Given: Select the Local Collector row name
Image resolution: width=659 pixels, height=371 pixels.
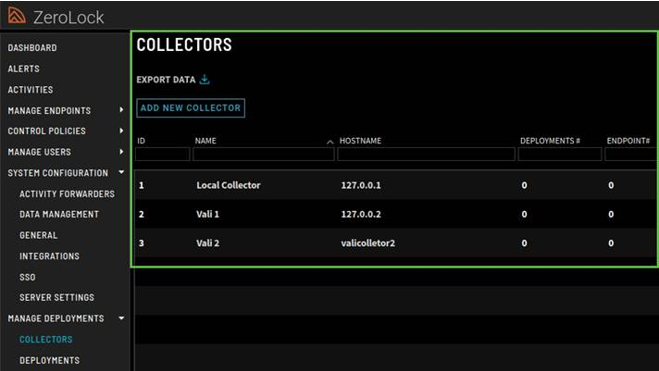Looking at the screenshot, I should point(228,185).
